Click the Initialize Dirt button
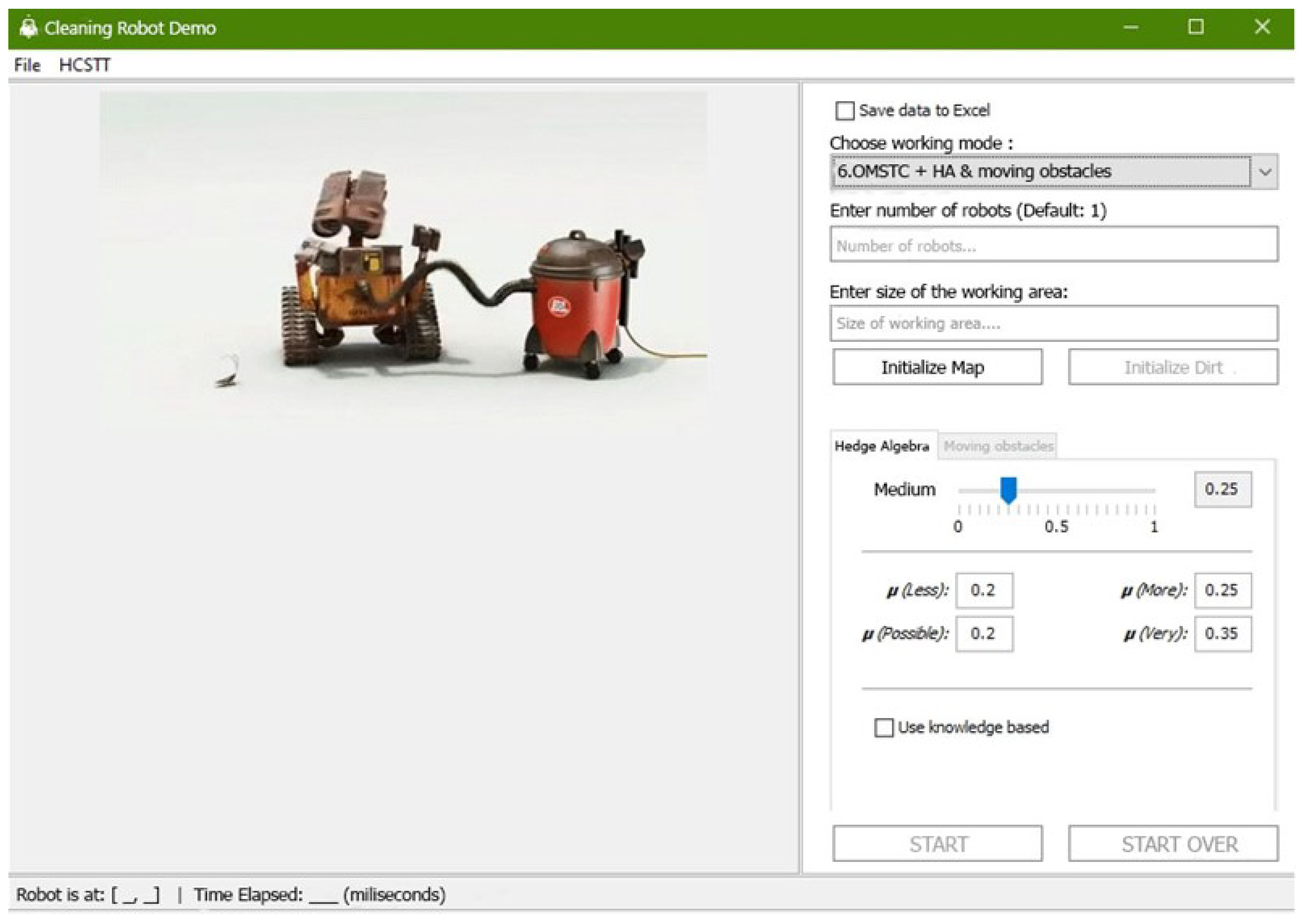 coord(1173,367)
